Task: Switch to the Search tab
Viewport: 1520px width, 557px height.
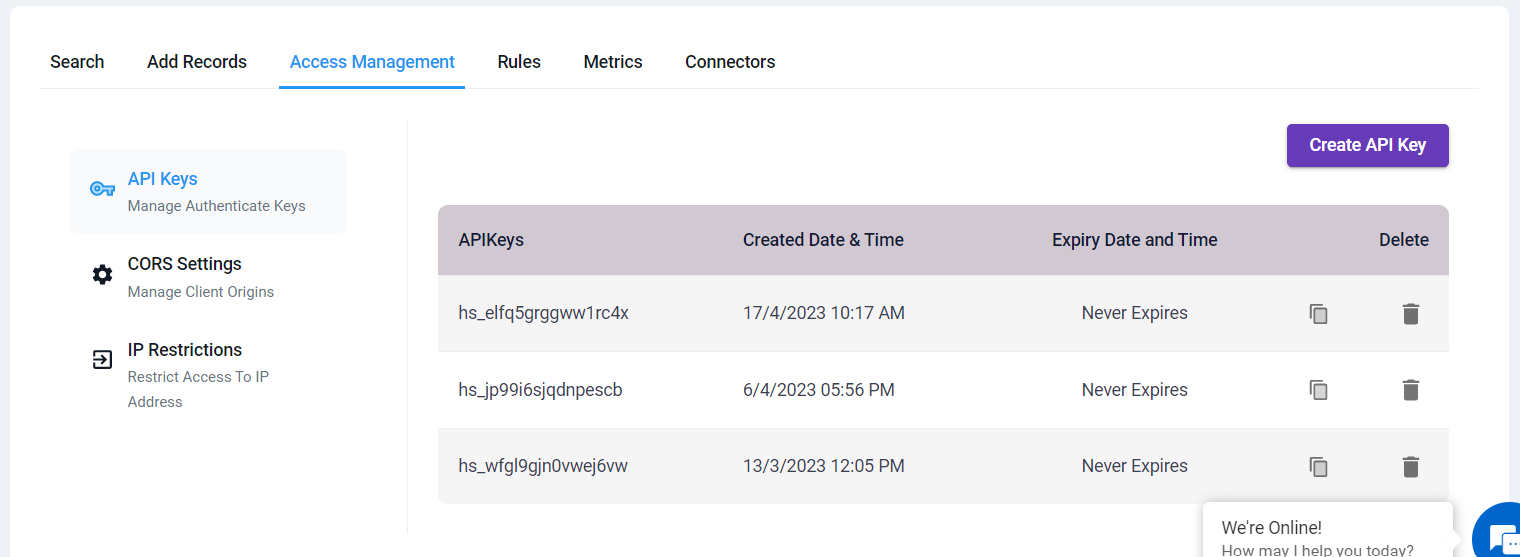Action: click(x=77, y=62)
